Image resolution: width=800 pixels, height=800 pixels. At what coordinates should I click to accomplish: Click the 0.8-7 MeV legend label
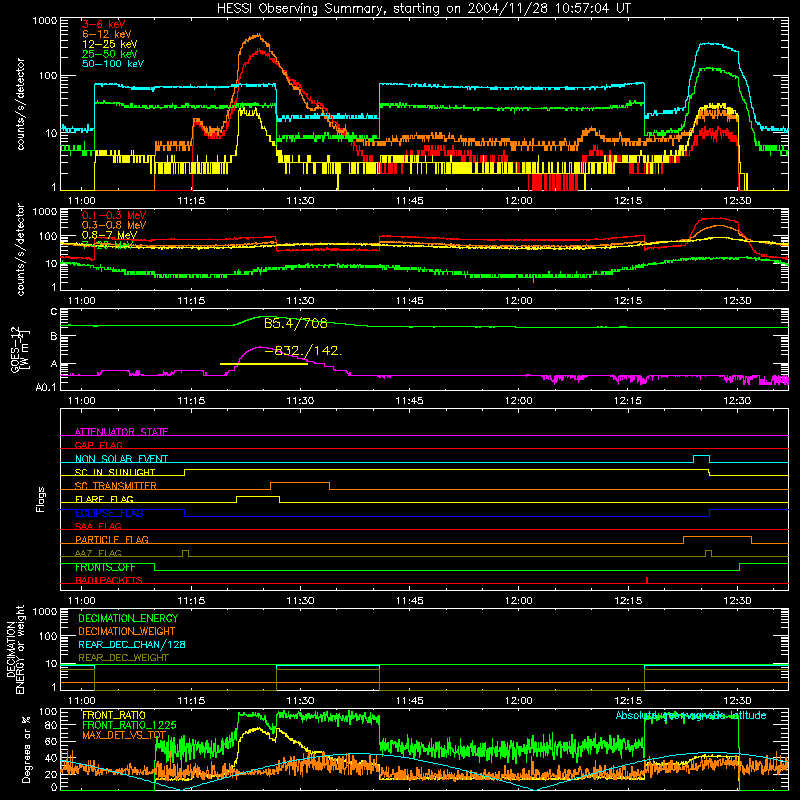tap(109, 235)
